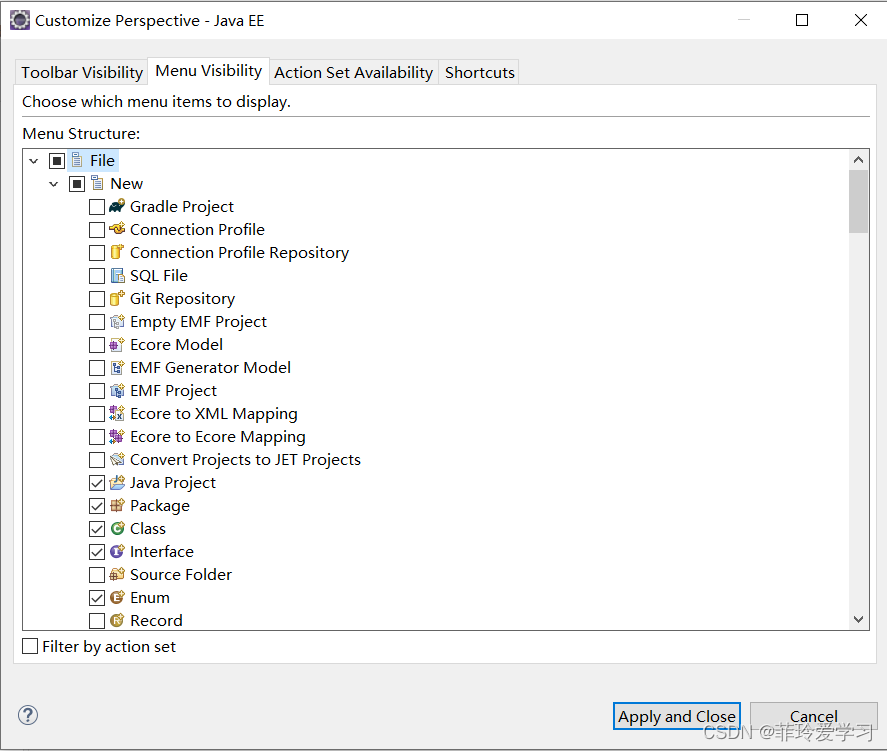Select the Ecore Model row label
887x751 pixels.
(x=176, y=344)
